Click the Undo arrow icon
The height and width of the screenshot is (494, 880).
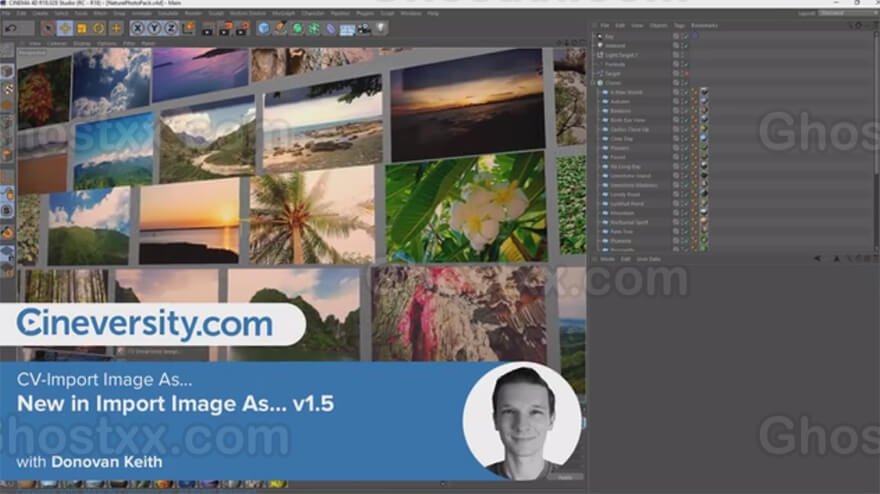point(11,28)
